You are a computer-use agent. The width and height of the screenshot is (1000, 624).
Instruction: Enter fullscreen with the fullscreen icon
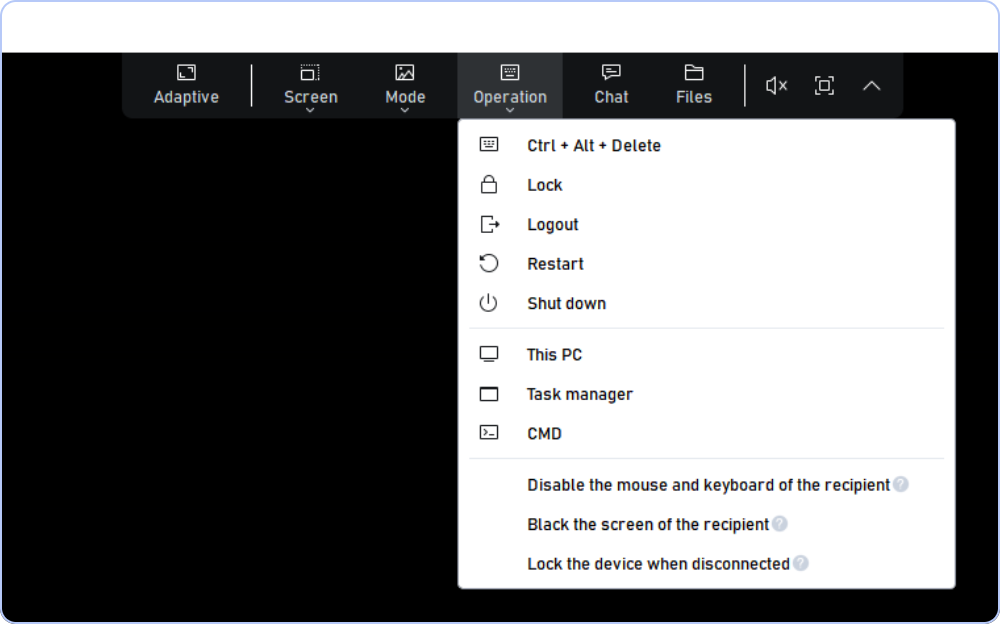click(x=824, y=86)
